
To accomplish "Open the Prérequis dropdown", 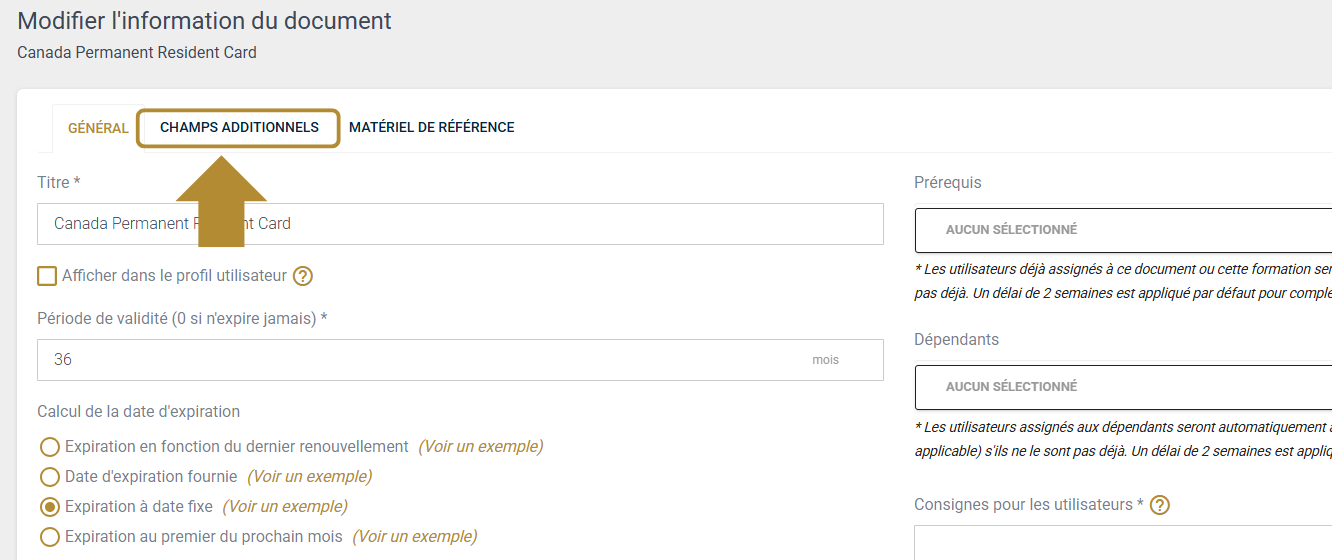I will (1122, 230).
